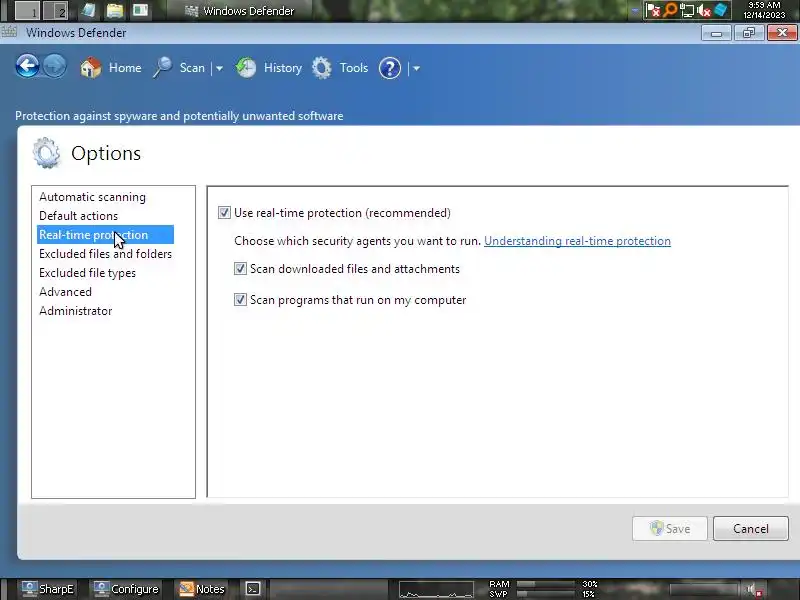Open the Scan options dropdown arrow
The image size is (800, 600).
point(219,68)
